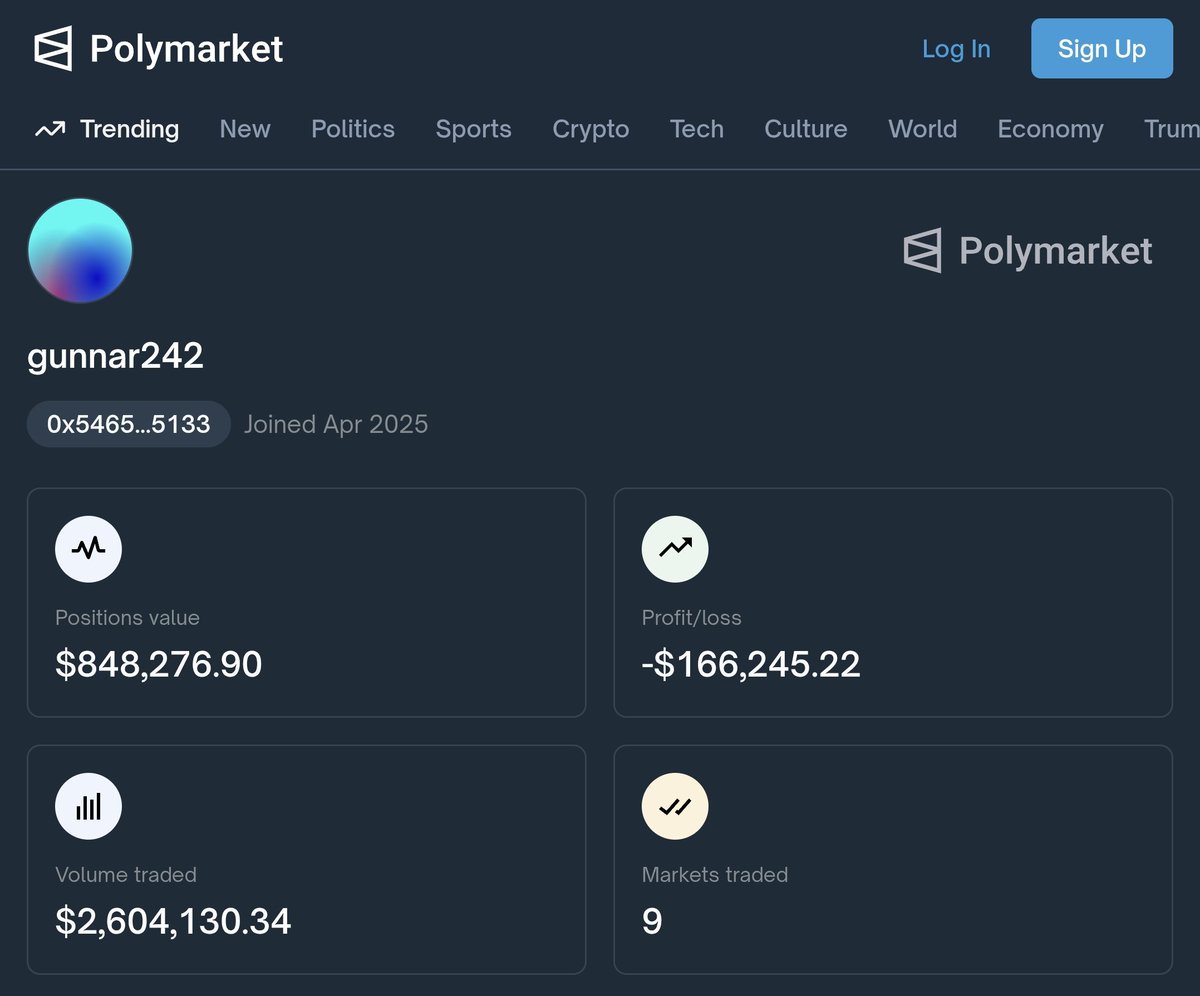1200x996 pixels.
Task: Switch to the New tab
Action: (x=245, y=129)
